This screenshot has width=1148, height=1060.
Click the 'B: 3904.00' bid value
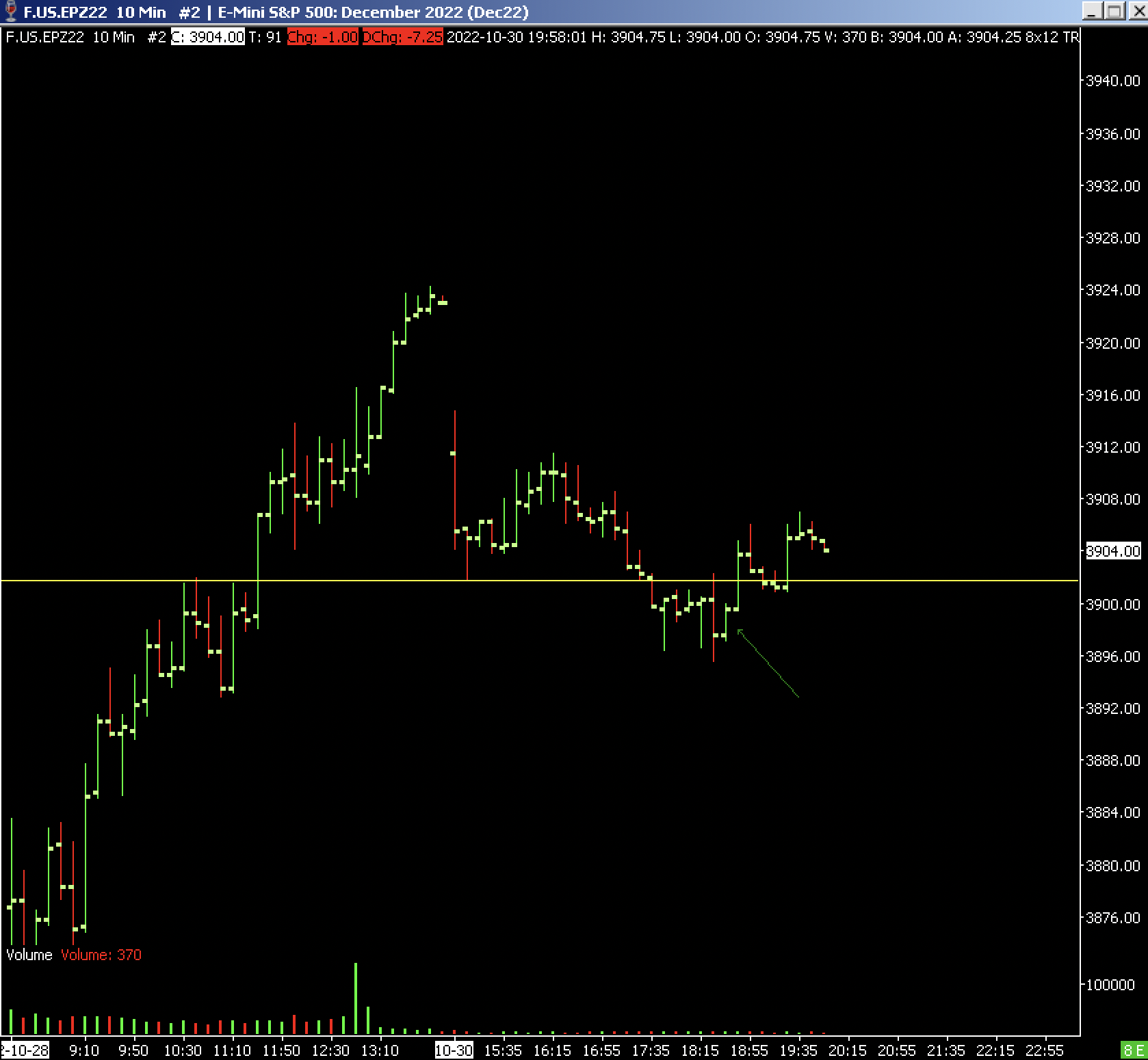click(906, 37)
